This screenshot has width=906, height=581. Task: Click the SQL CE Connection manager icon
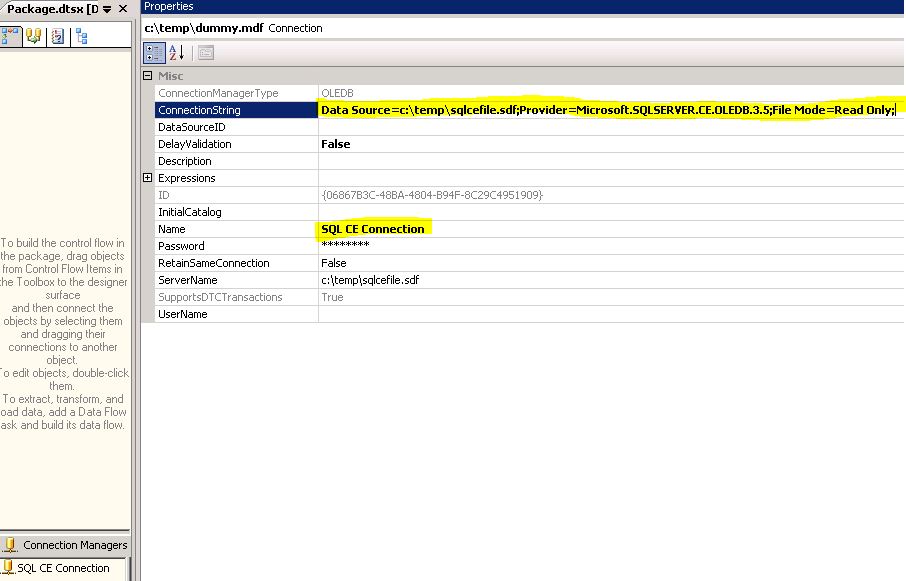pos(10,568)
